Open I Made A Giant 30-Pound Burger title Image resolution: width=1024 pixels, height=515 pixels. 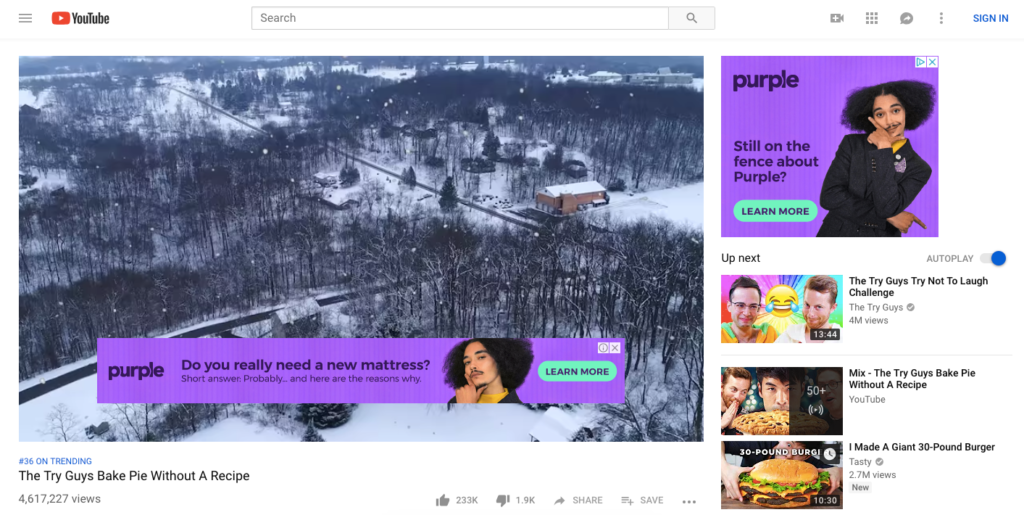(x=922, y=447)
